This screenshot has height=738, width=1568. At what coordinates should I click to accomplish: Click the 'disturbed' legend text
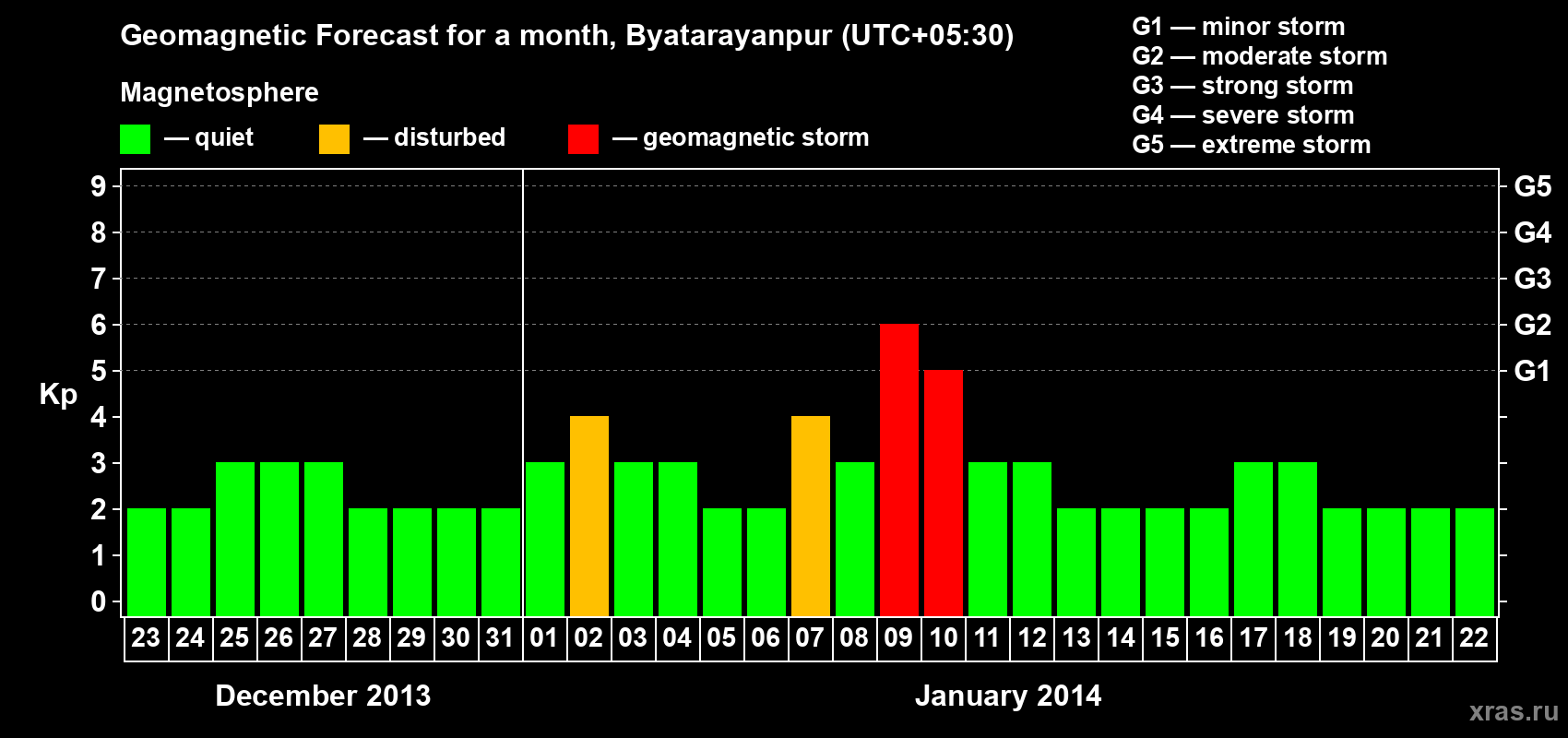[x=449, y=137]
